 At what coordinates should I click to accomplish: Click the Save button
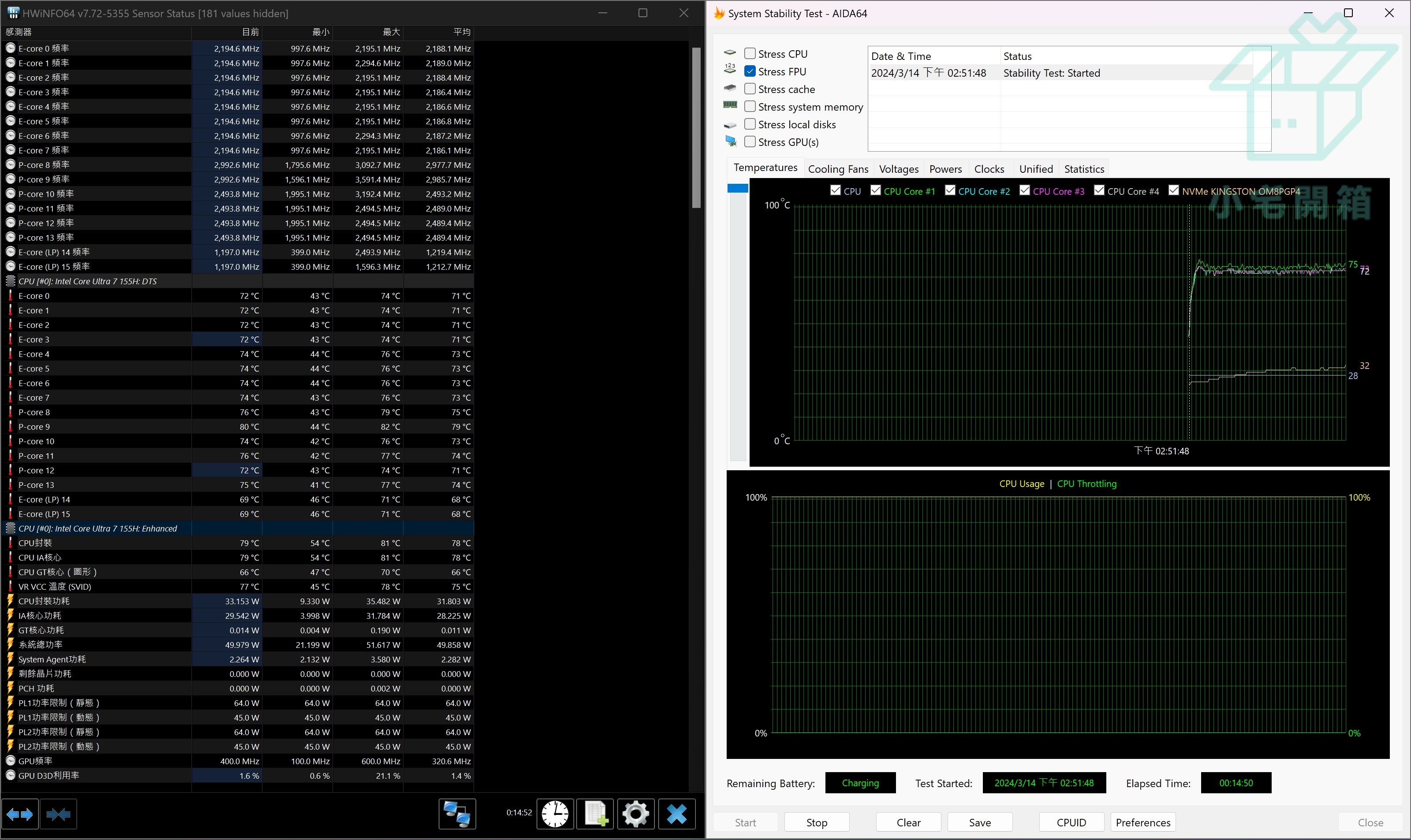pyautogui.click(x=980, y=822)
